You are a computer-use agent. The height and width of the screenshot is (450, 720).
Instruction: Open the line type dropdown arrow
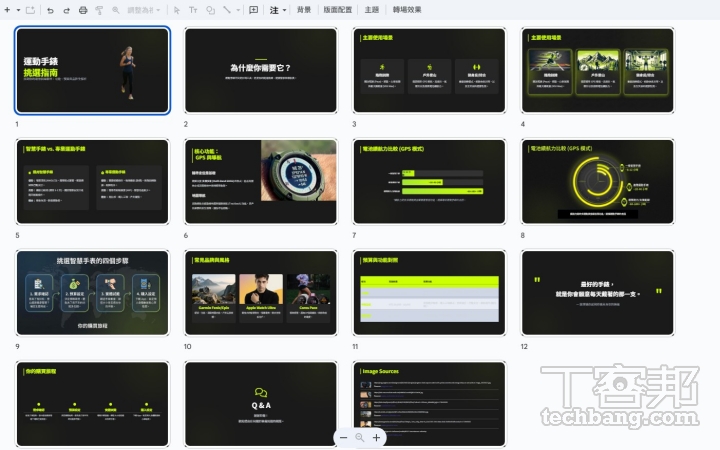point(238,10)
